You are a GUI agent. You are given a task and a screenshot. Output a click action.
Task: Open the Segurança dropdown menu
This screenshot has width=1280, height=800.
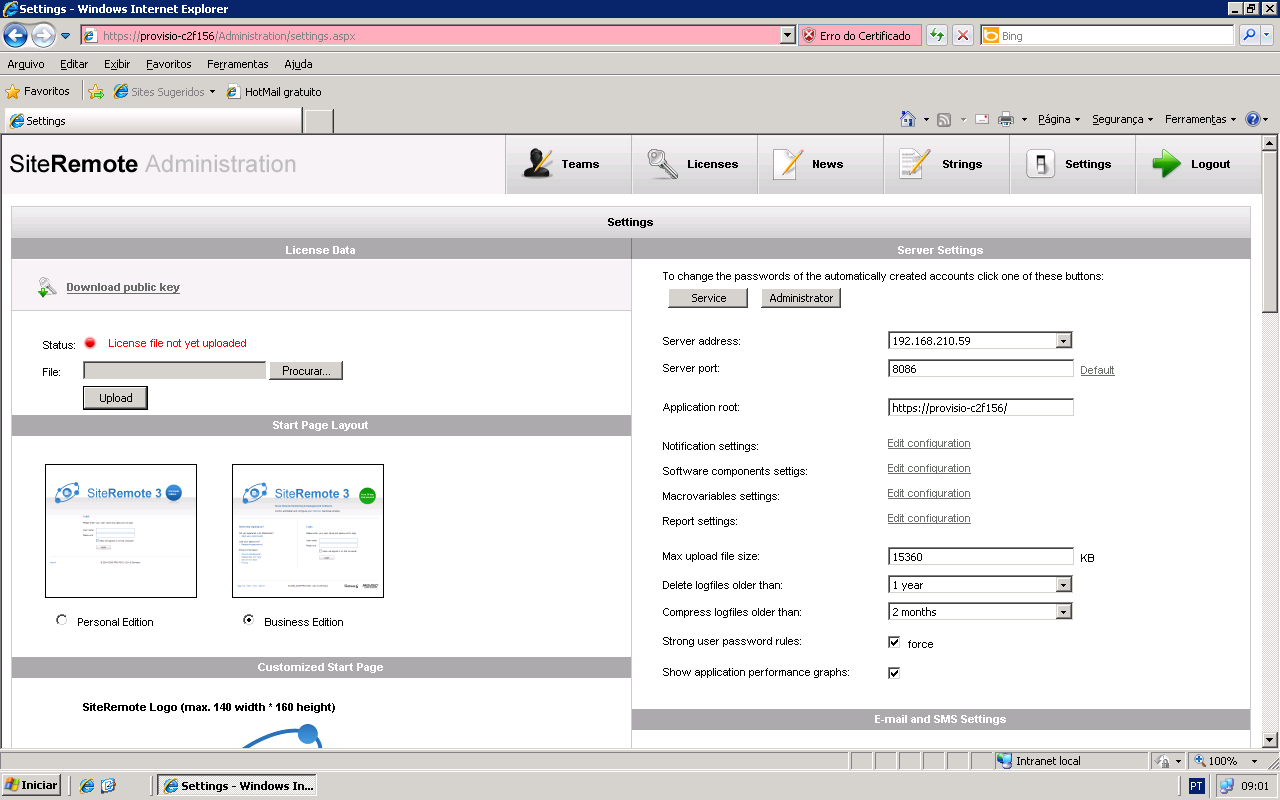click(x=1122, y=119)
